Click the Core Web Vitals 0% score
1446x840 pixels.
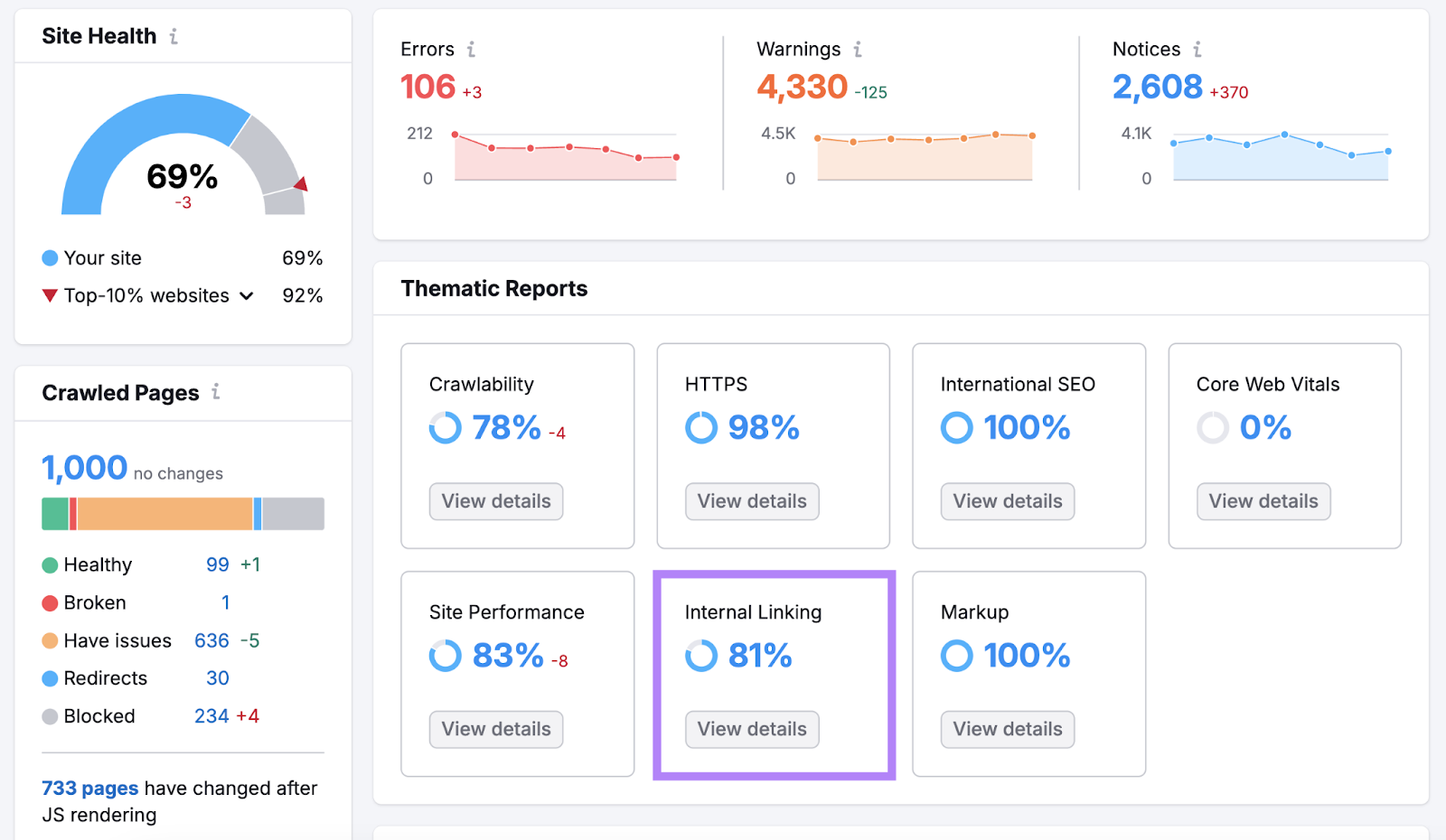click(1265, 428)
